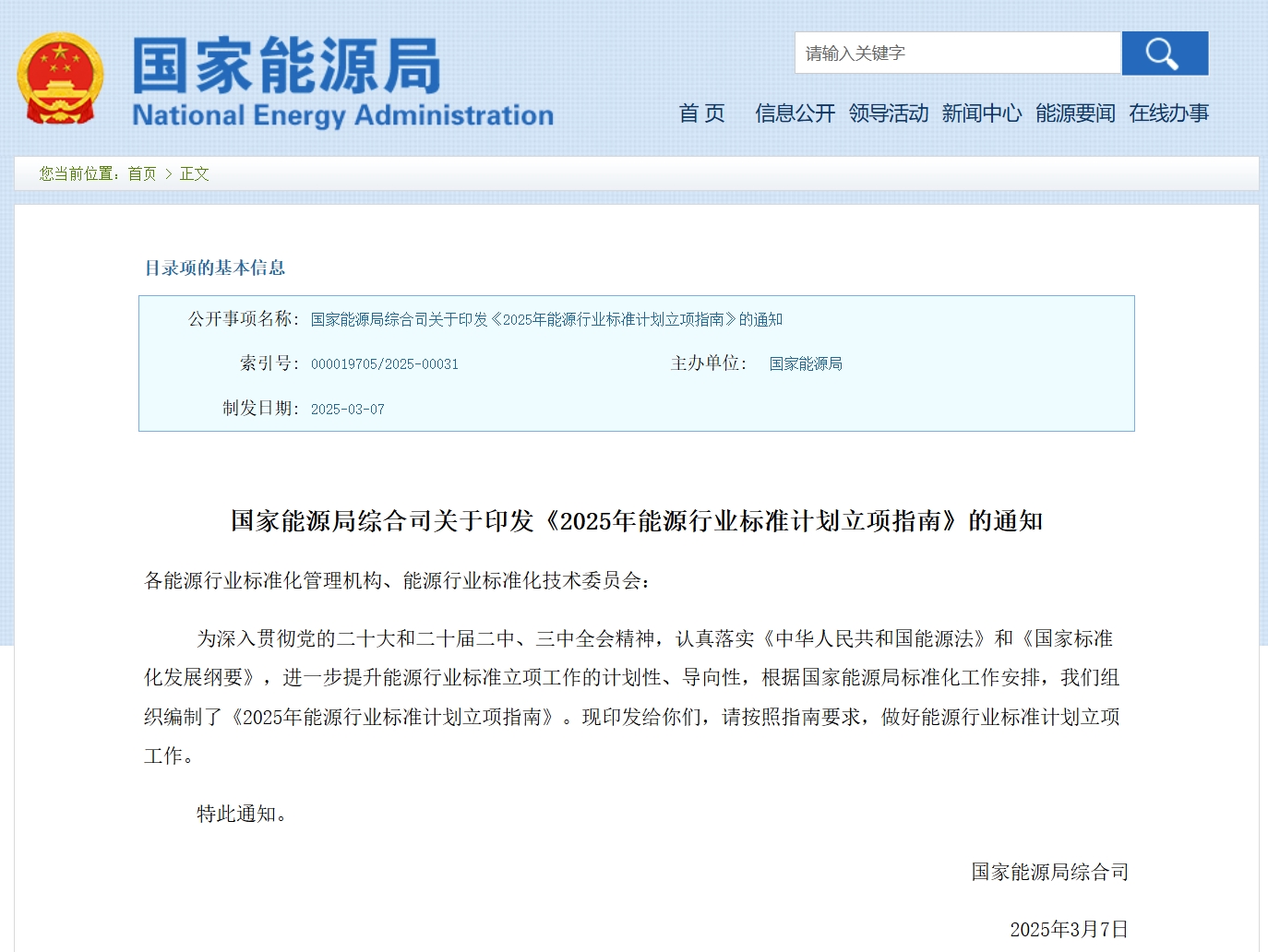Click the search magnifier icon
This screenshot has width=1268, height=952.
[x=1164, y=54]
